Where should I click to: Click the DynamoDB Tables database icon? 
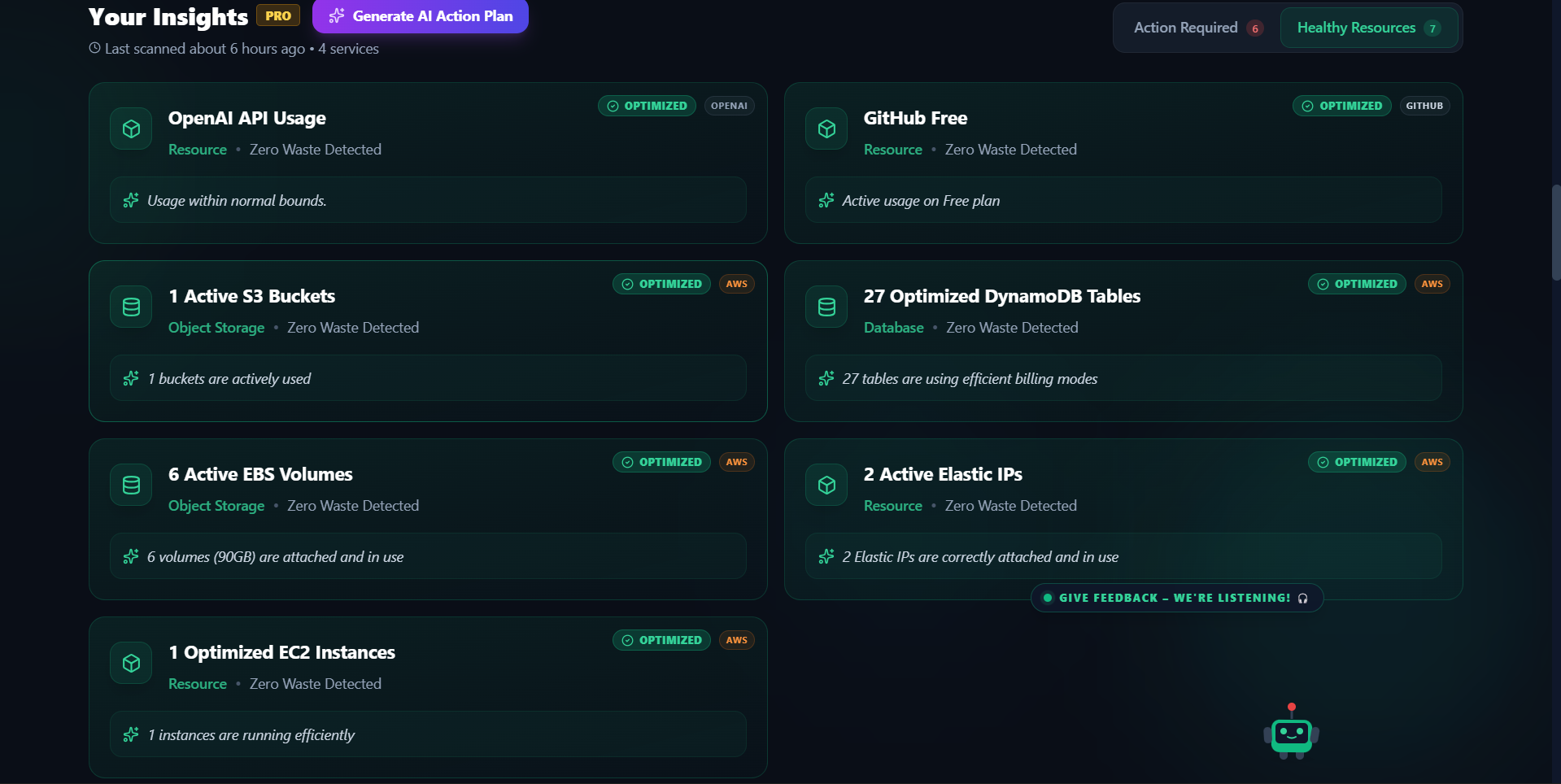pos(826,307)
